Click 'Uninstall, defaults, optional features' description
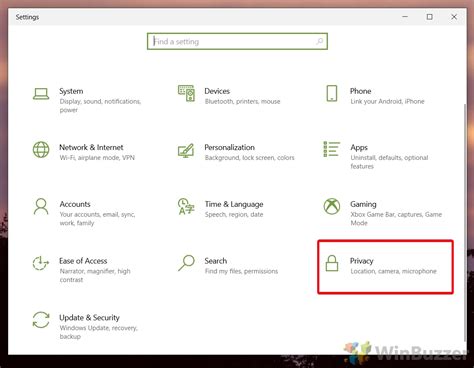This screenshot has height=368, width=474. click(389, 162)
